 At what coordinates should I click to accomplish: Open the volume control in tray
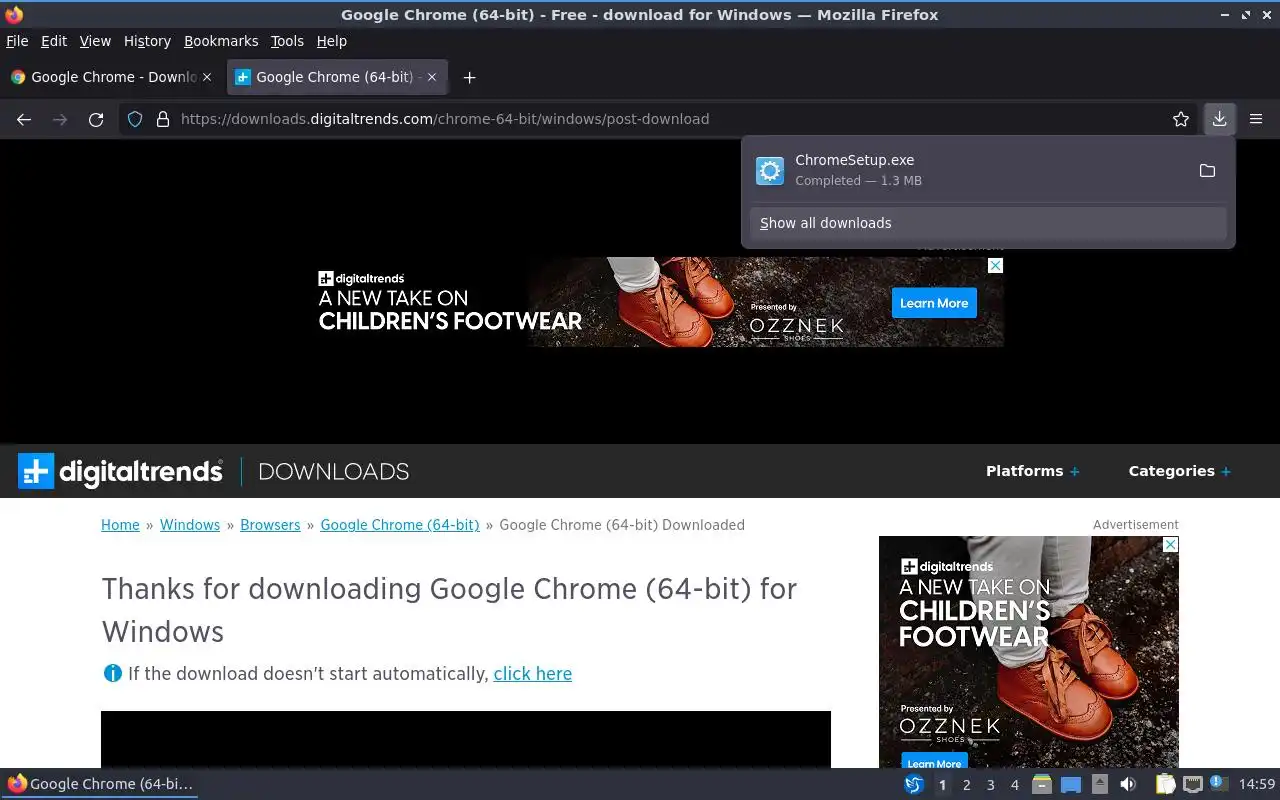click(1128, 784)
